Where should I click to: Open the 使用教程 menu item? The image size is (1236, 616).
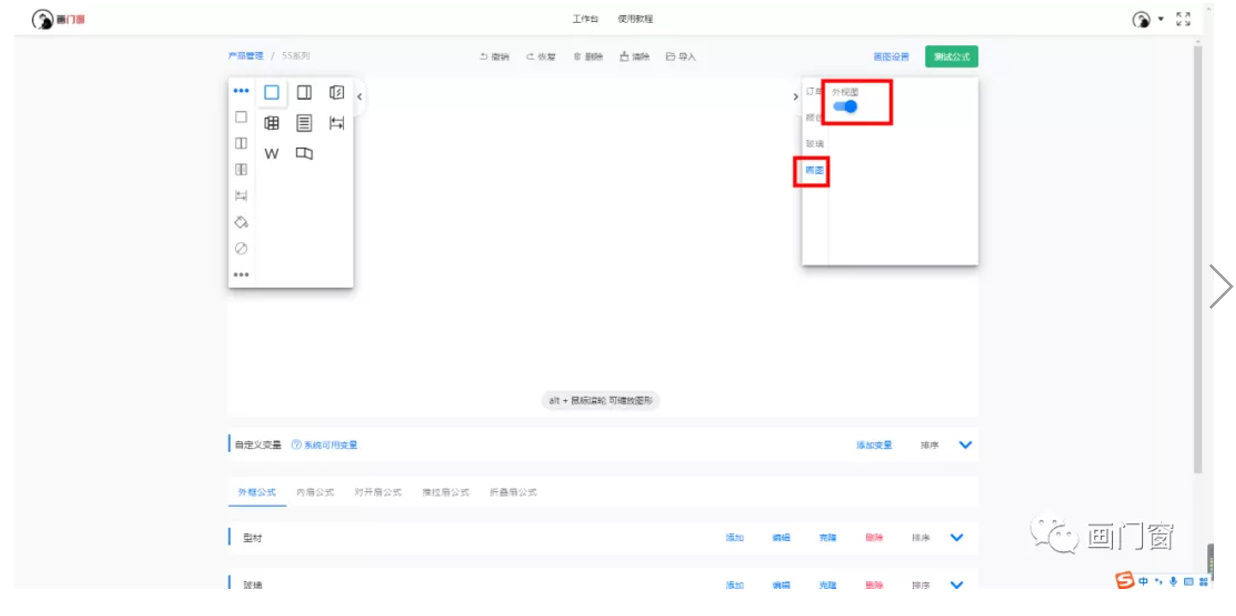(x=635, y=19)
